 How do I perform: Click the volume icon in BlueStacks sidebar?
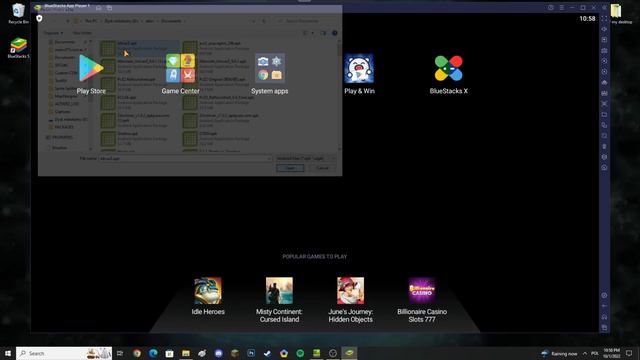[604, 29]
